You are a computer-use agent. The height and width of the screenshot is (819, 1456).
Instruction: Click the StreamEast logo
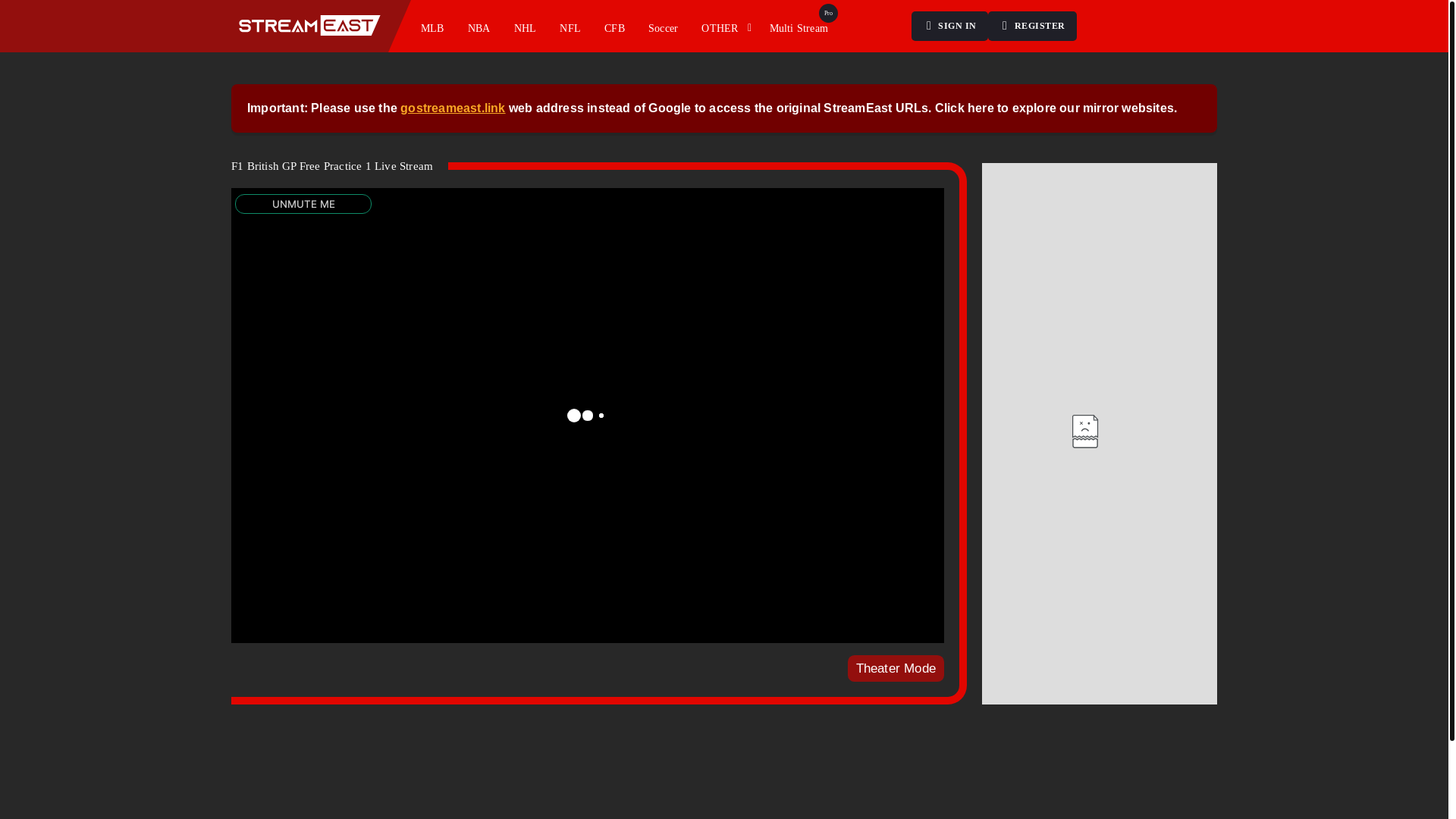pos(309,26)
